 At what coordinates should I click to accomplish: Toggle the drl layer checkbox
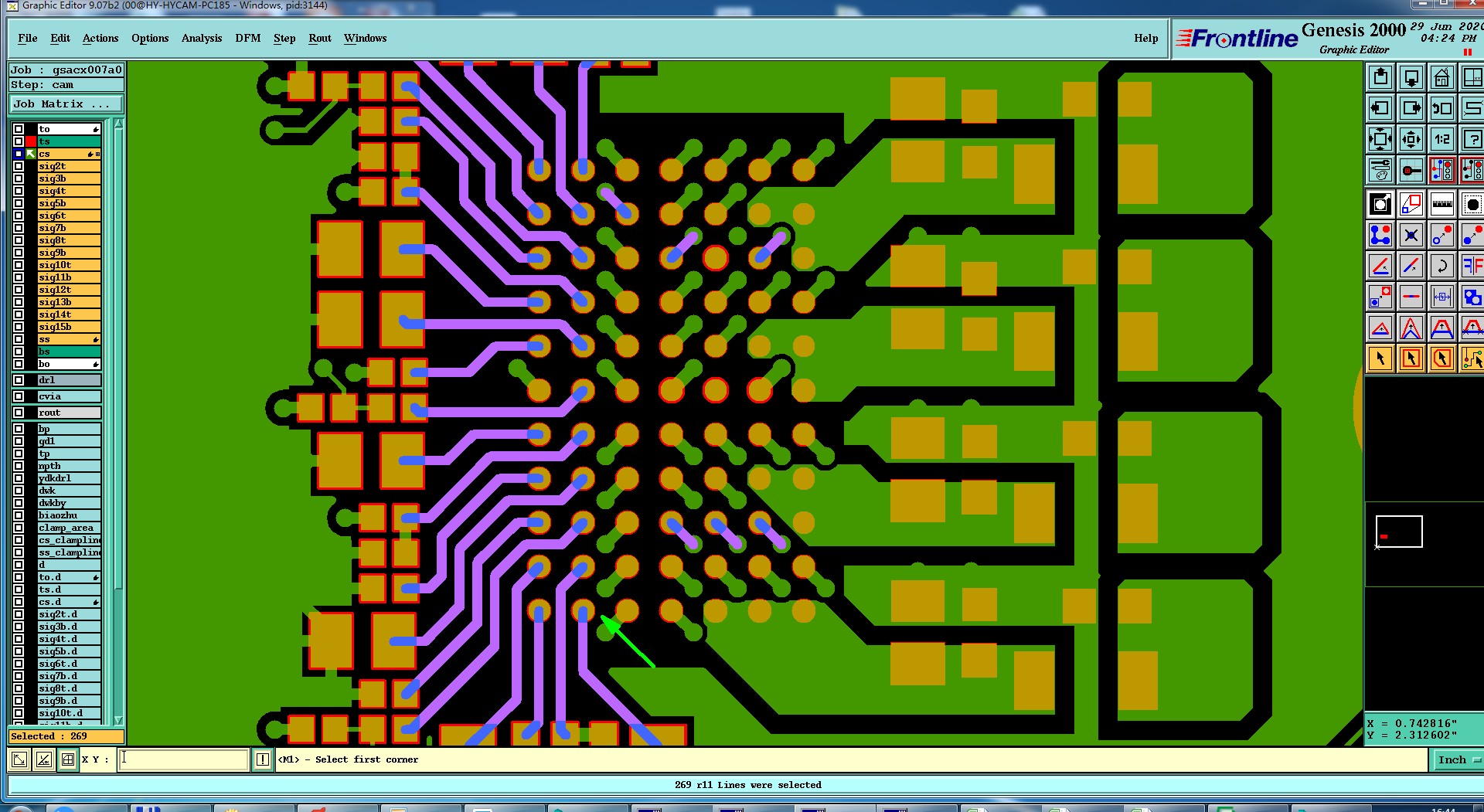(19, 380)
